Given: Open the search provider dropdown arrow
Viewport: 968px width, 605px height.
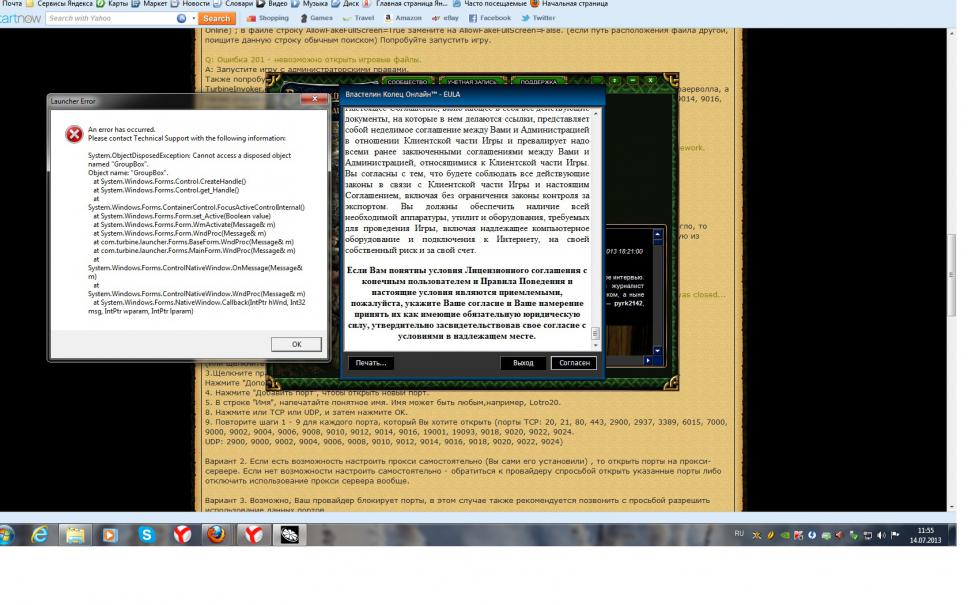Looking at the screenshot, I should coord(193,19).
